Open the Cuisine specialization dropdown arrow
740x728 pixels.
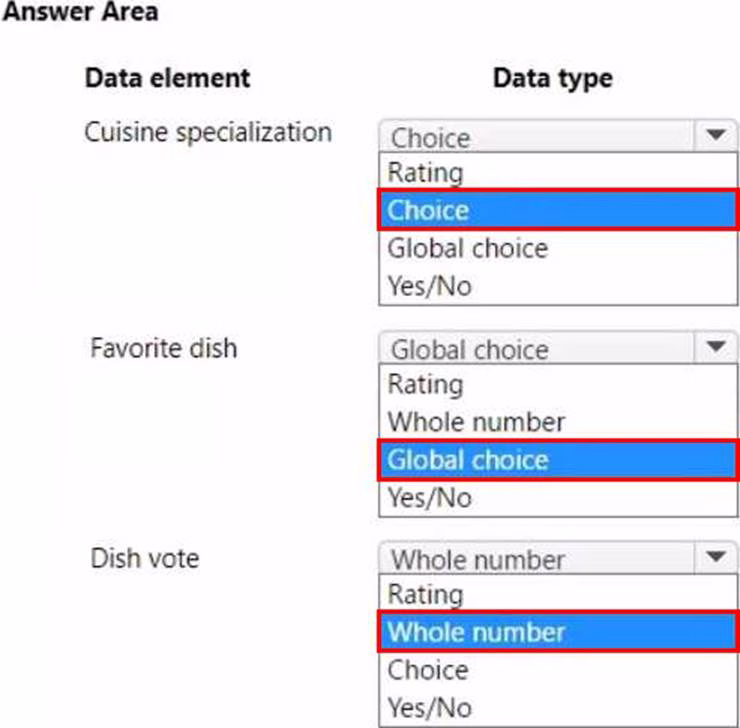(714, 135)
